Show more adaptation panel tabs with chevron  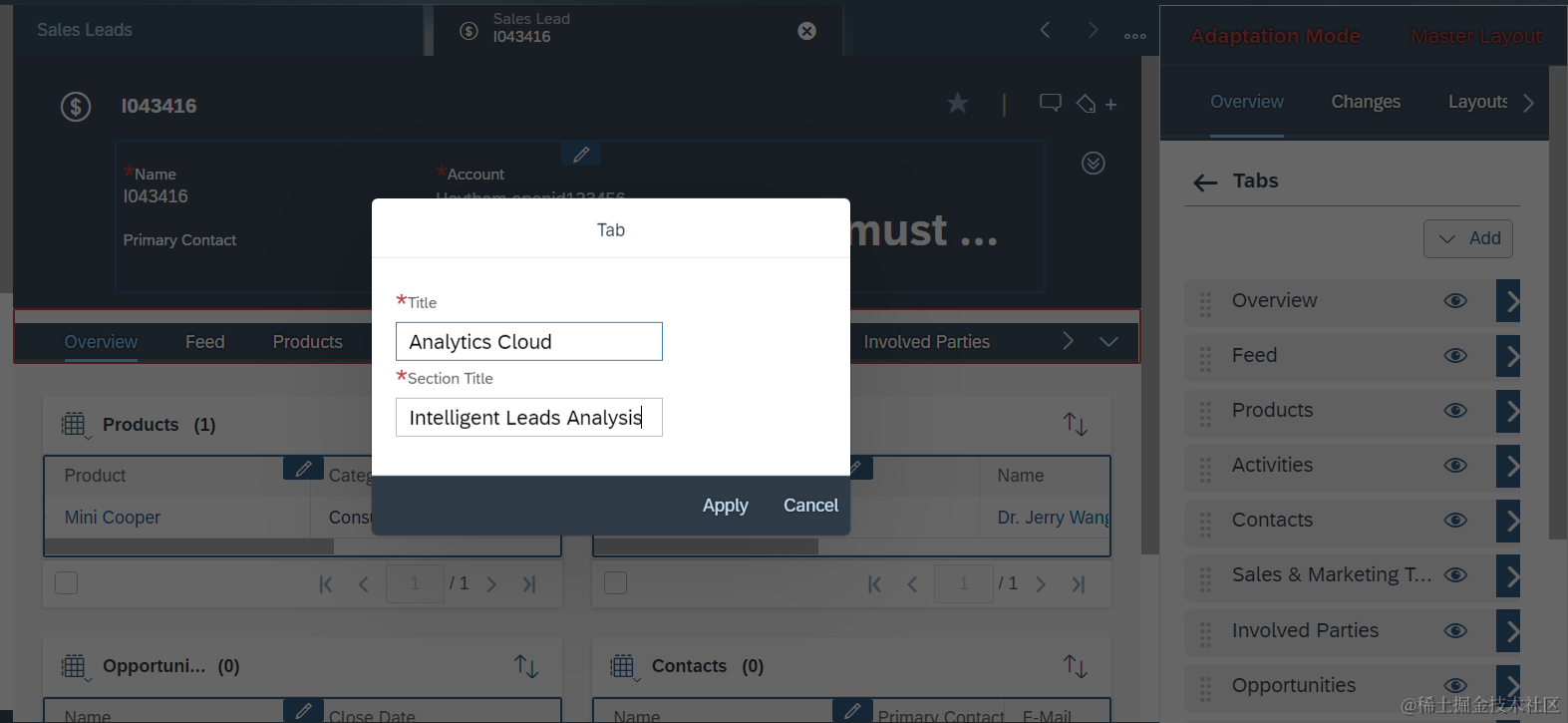pyautogui.click(x=1528, y=103)
